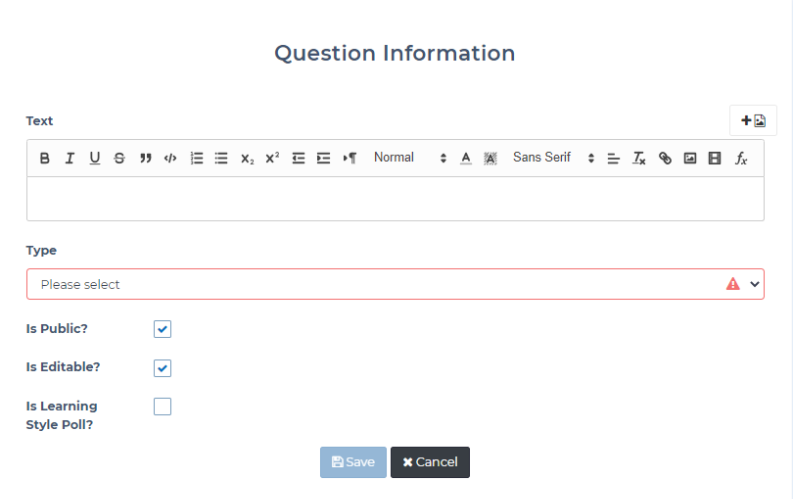Create a numbered list
The image size is (810, 499).
point(197,158)
